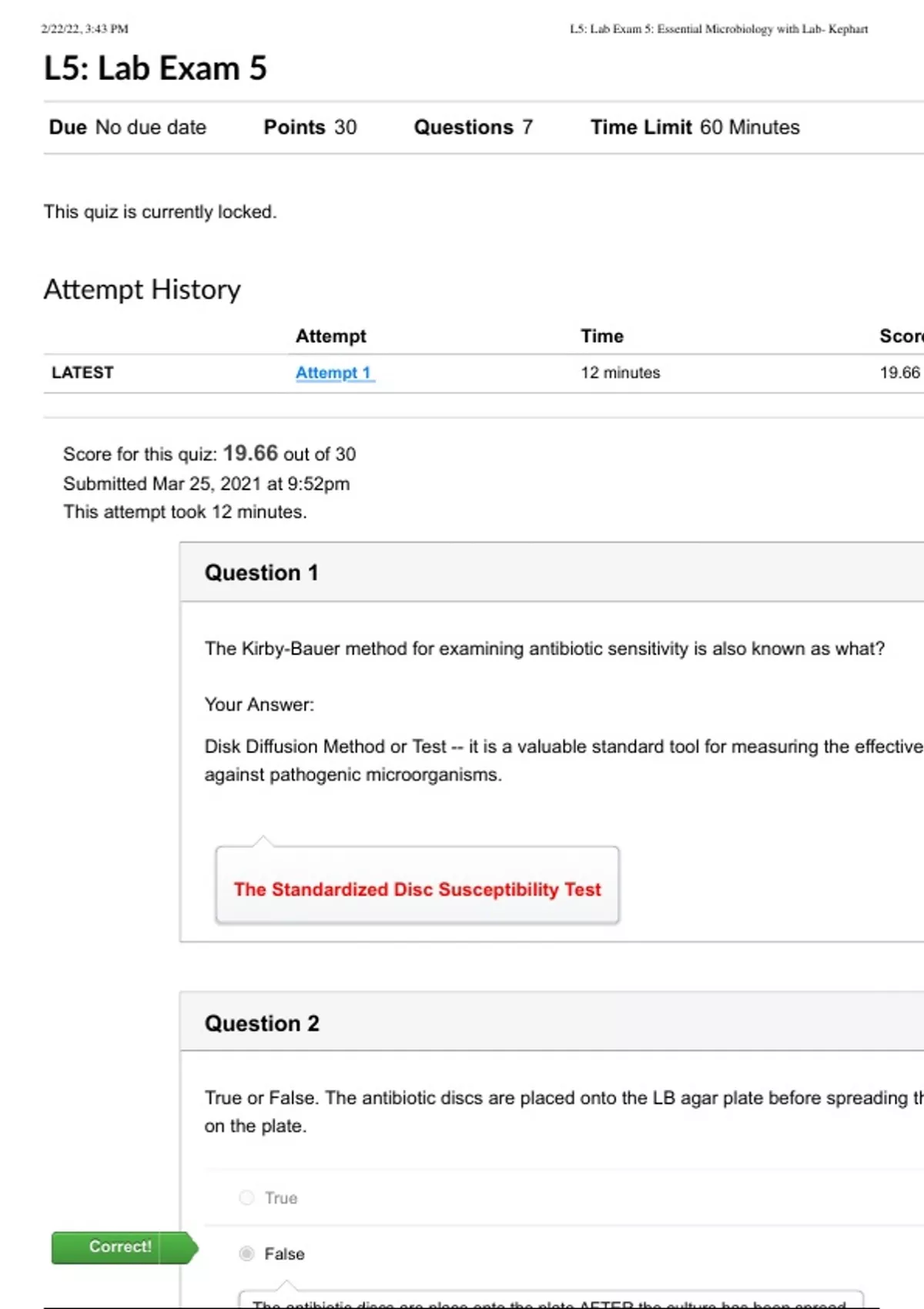Click the Standardized Disc Susceptibility Test answer box

[x=417, y=889]
